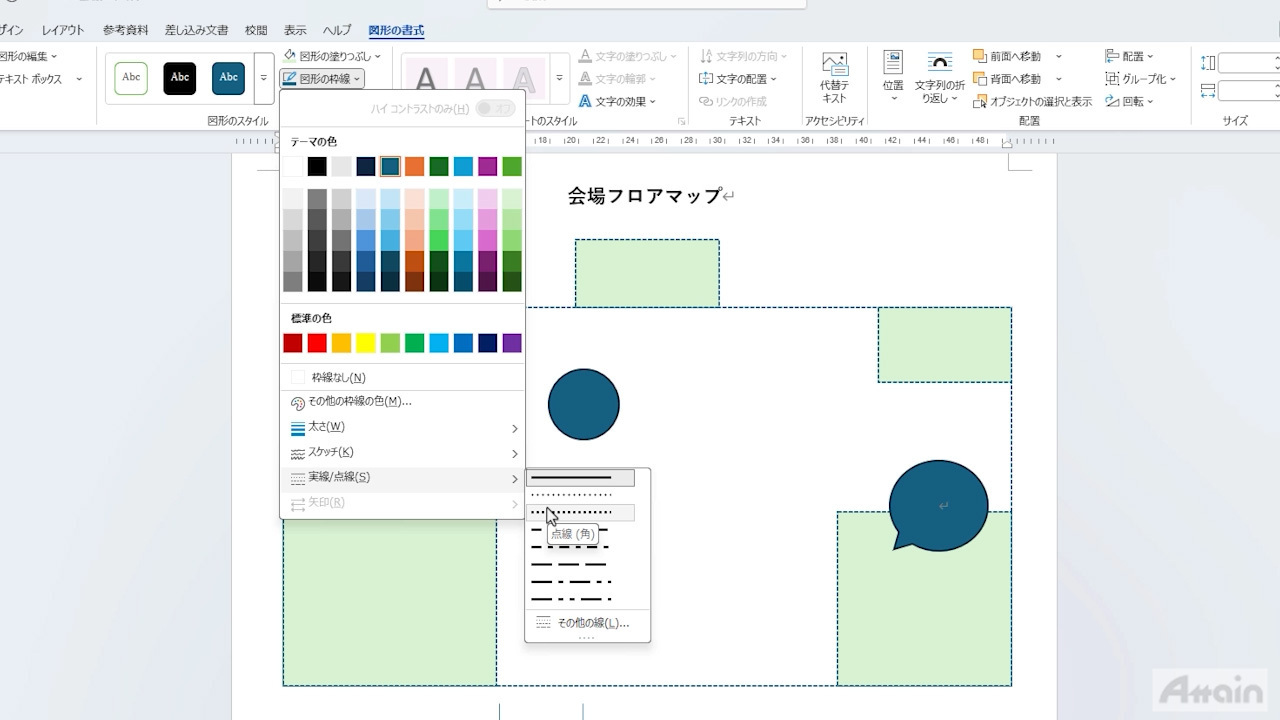Choose その他の線 more lines option

587,622
